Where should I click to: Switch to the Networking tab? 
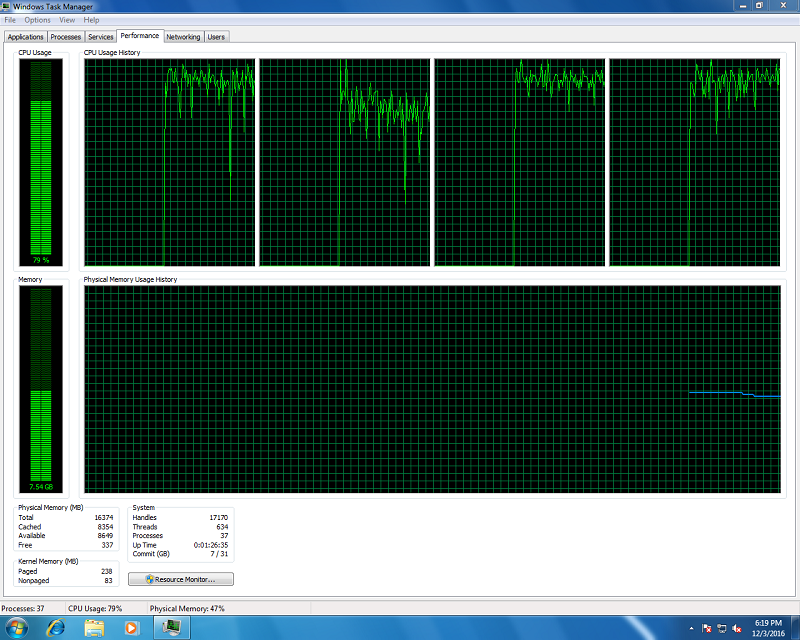click(183, 37)
